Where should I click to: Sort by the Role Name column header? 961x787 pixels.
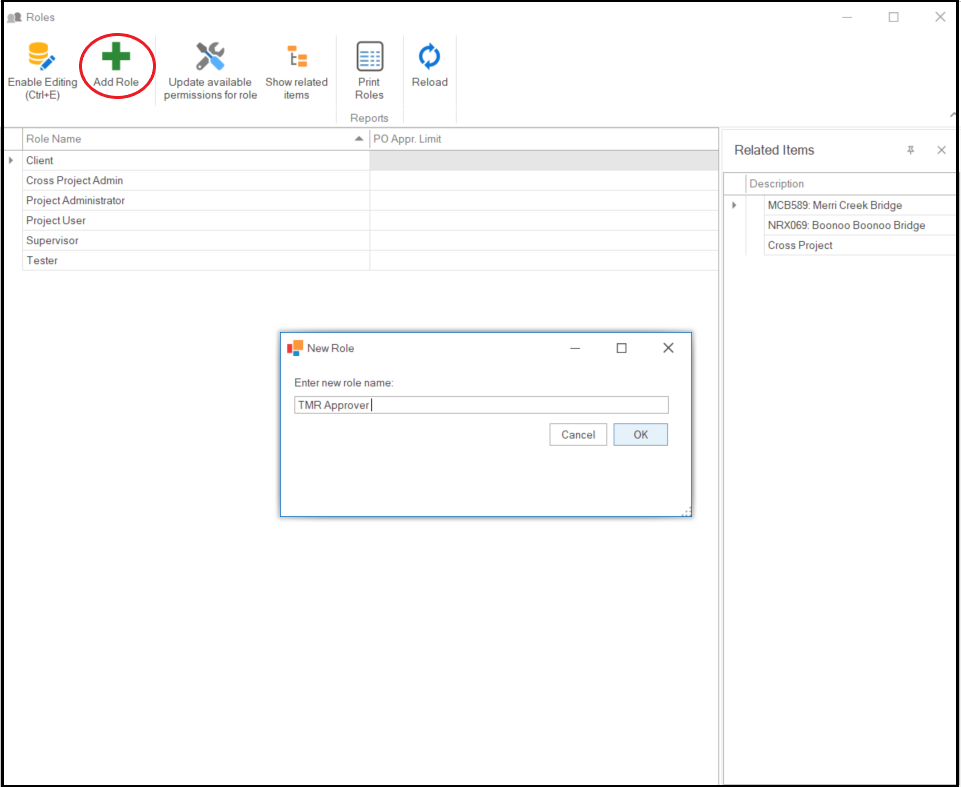click(x=190, y=139)
